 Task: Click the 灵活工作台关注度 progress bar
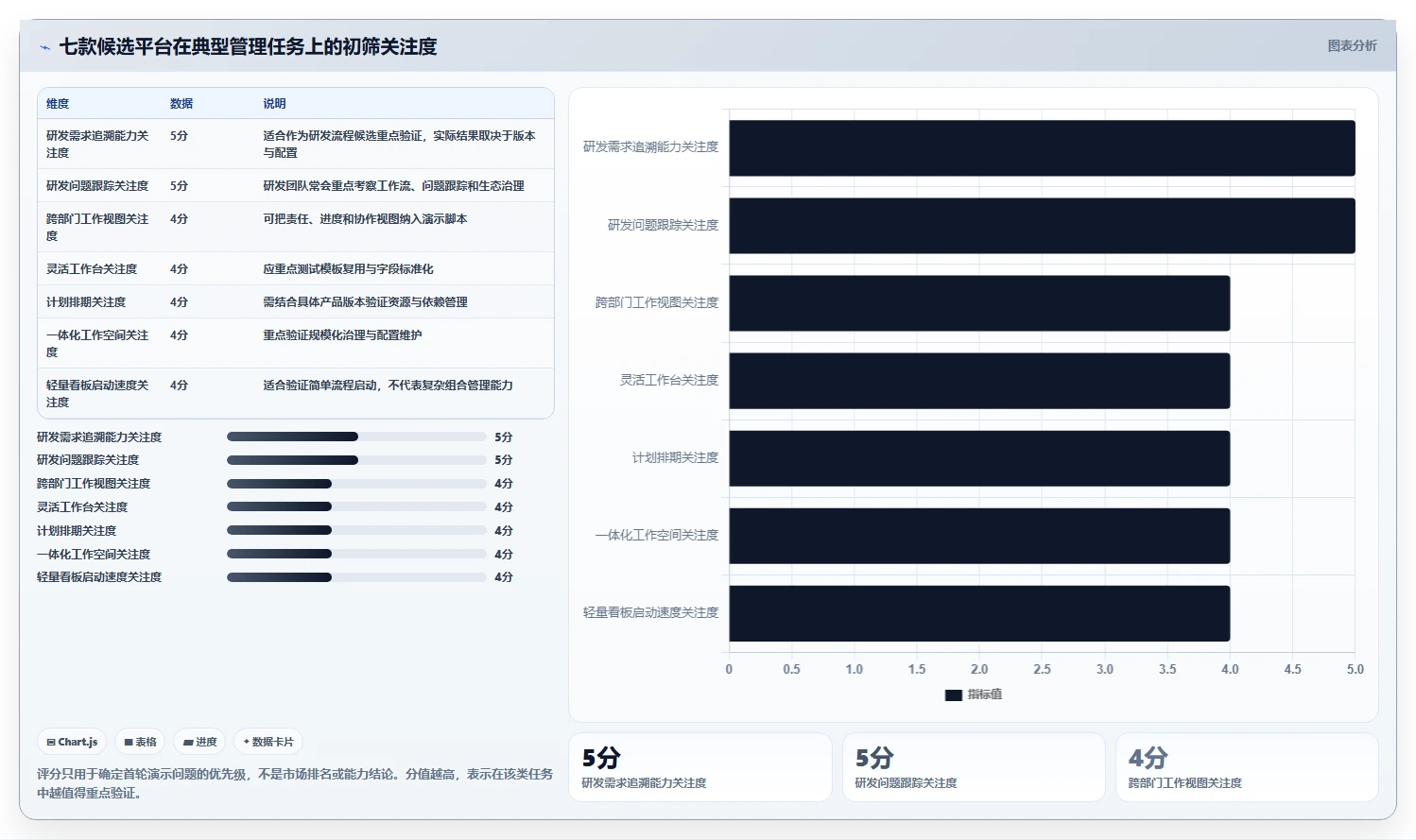point(356,506)
